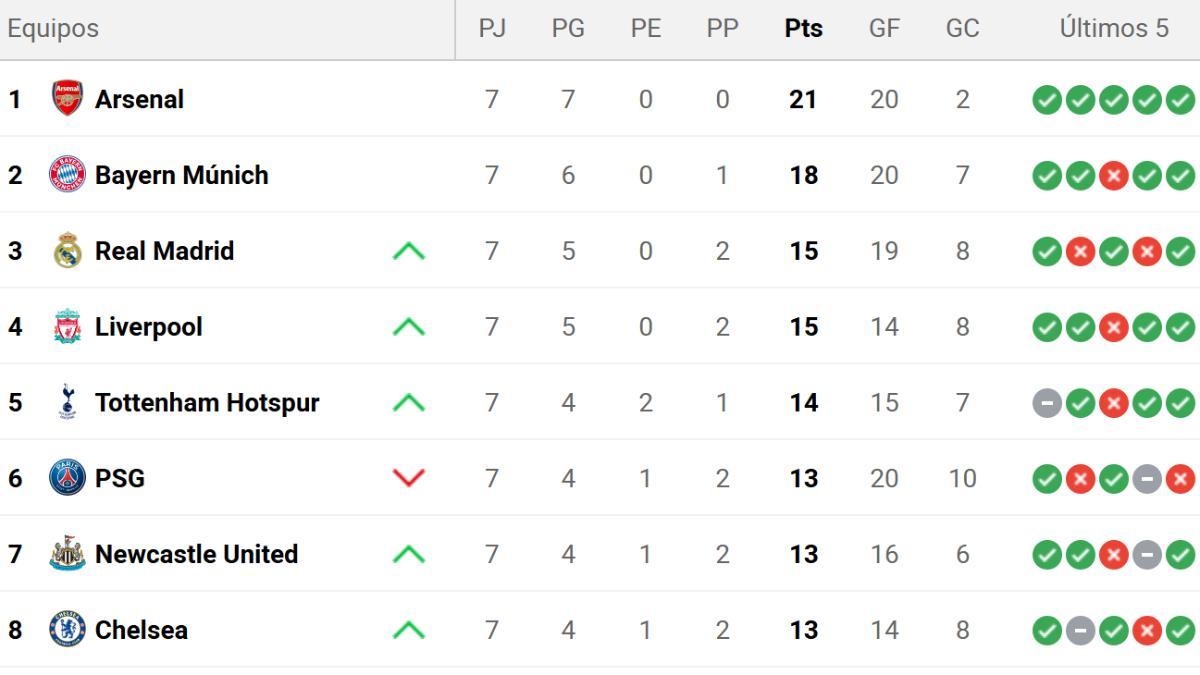The height and width of the screenshot is (675, 1200).
Task: Select the Tottenham Hotspur crest
Action: tap(67, 402)
